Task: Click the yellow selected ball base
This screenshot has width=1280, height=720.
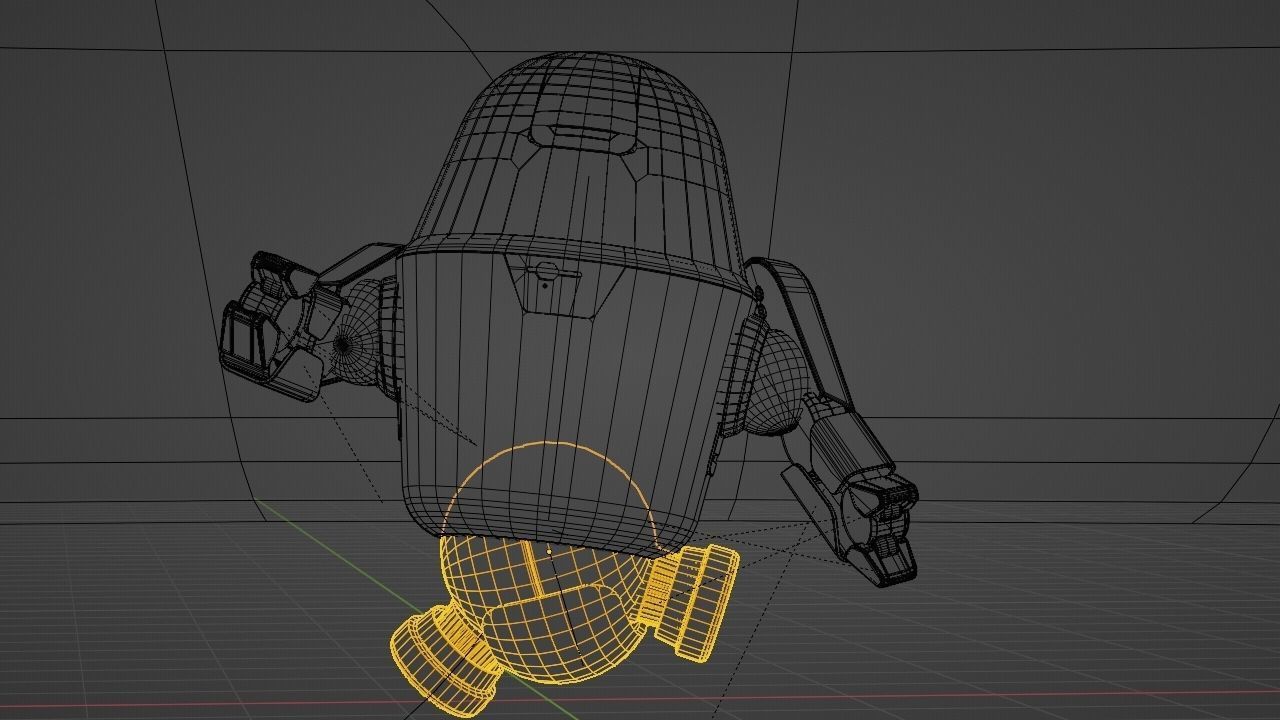Action: pos(546,562)
